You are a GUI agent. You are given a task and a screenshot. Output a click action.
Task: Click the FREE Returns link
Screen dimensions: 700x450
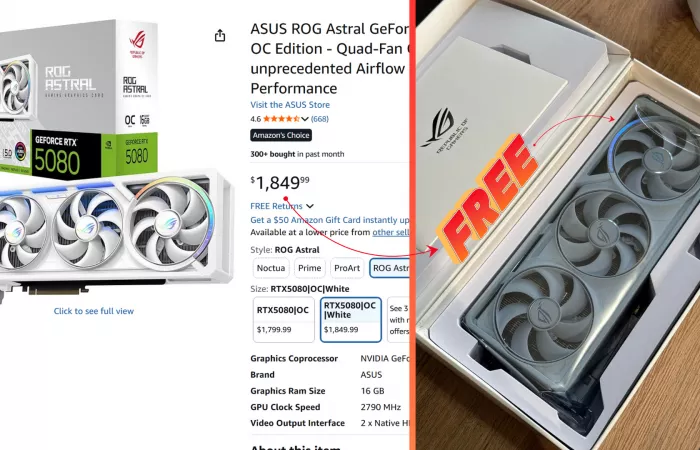click(x=276, y=206)
